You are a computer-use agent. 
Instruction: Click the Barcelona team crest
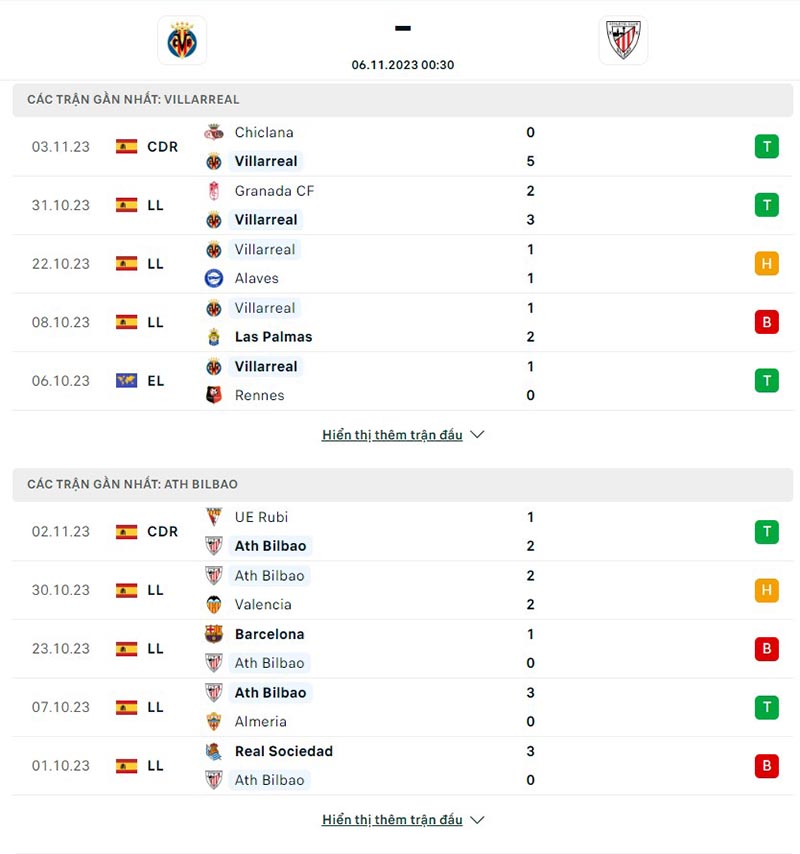click(216, 634)
